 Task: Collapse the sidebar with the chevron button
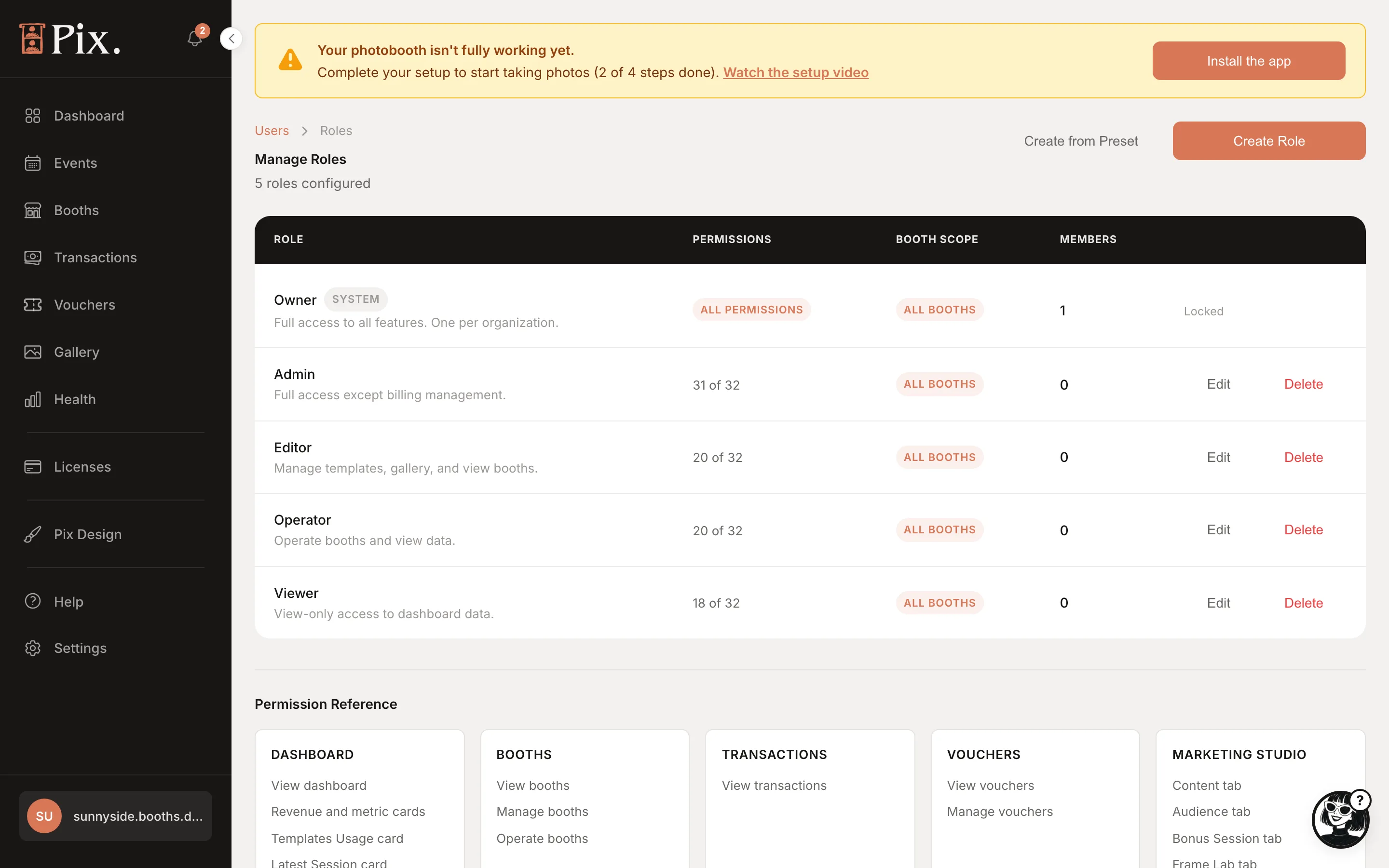click(x=231, y=39)
